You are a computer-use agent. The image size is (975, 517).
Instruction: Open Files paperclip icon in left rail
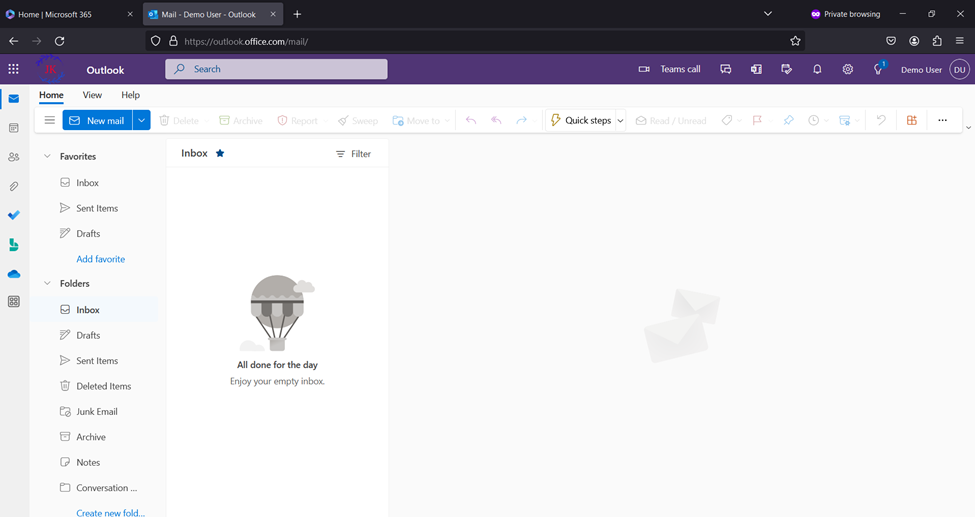coord(14,186)
